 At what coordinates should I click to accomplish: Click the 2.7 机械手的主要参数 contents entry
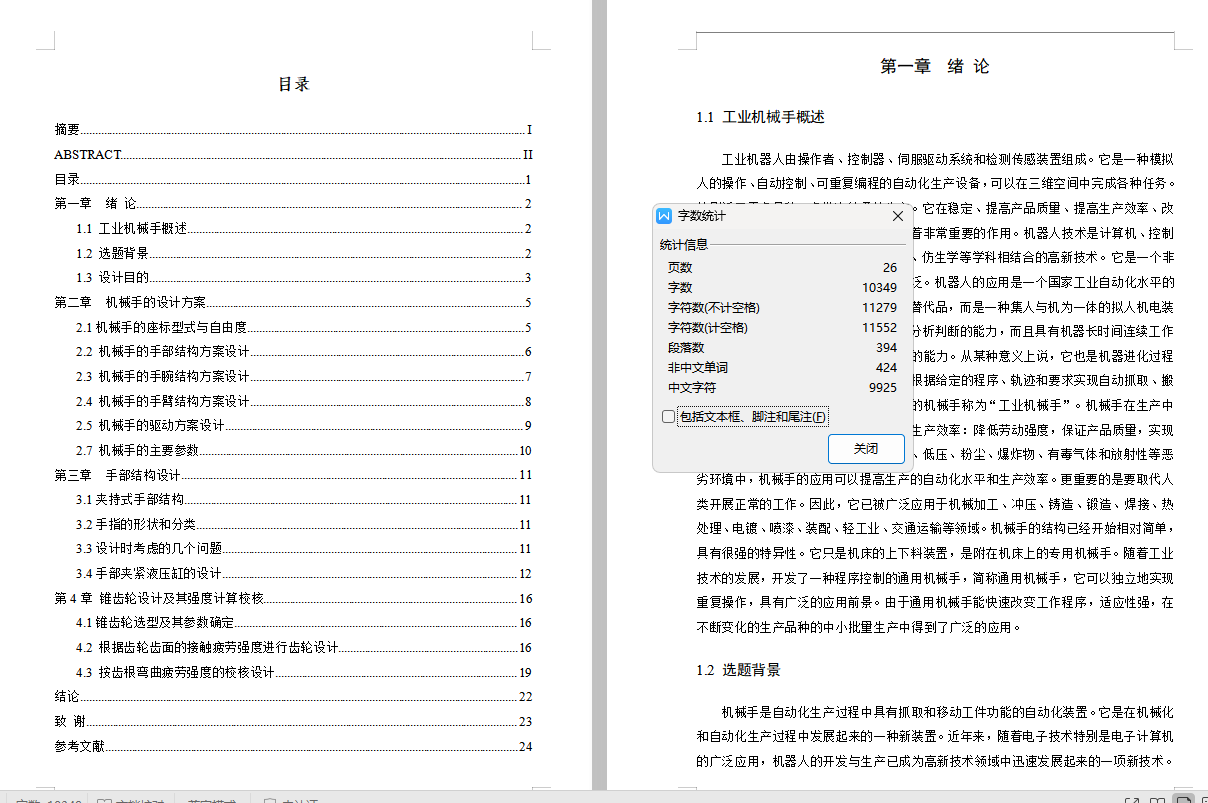coord(304,451)
